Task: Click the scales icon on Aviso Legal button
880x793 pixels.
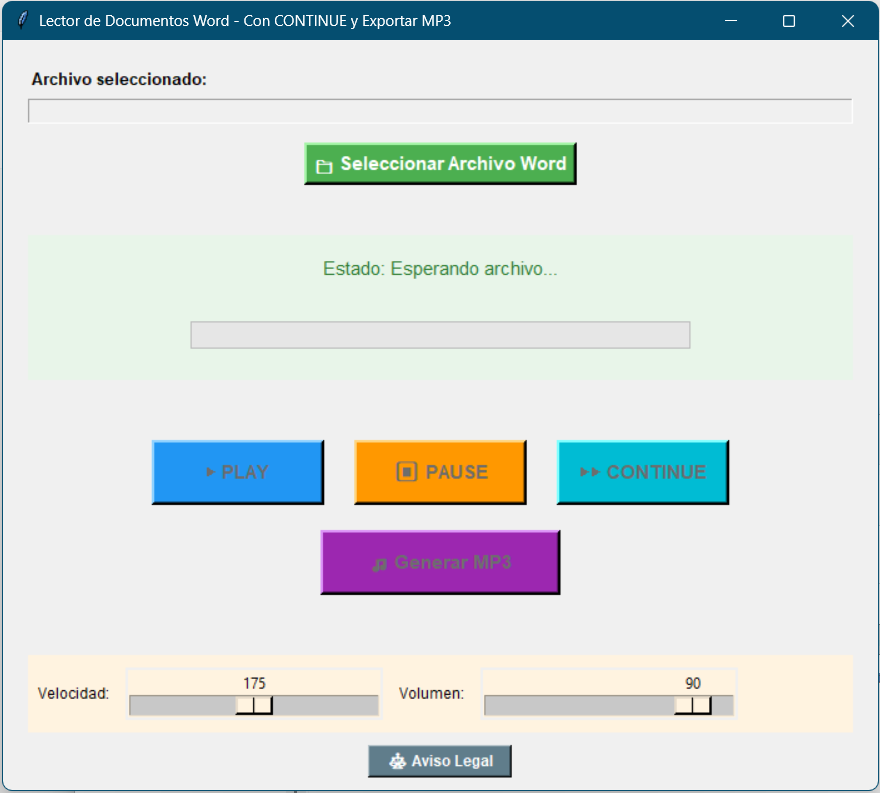Action: [x=397, y=762]
